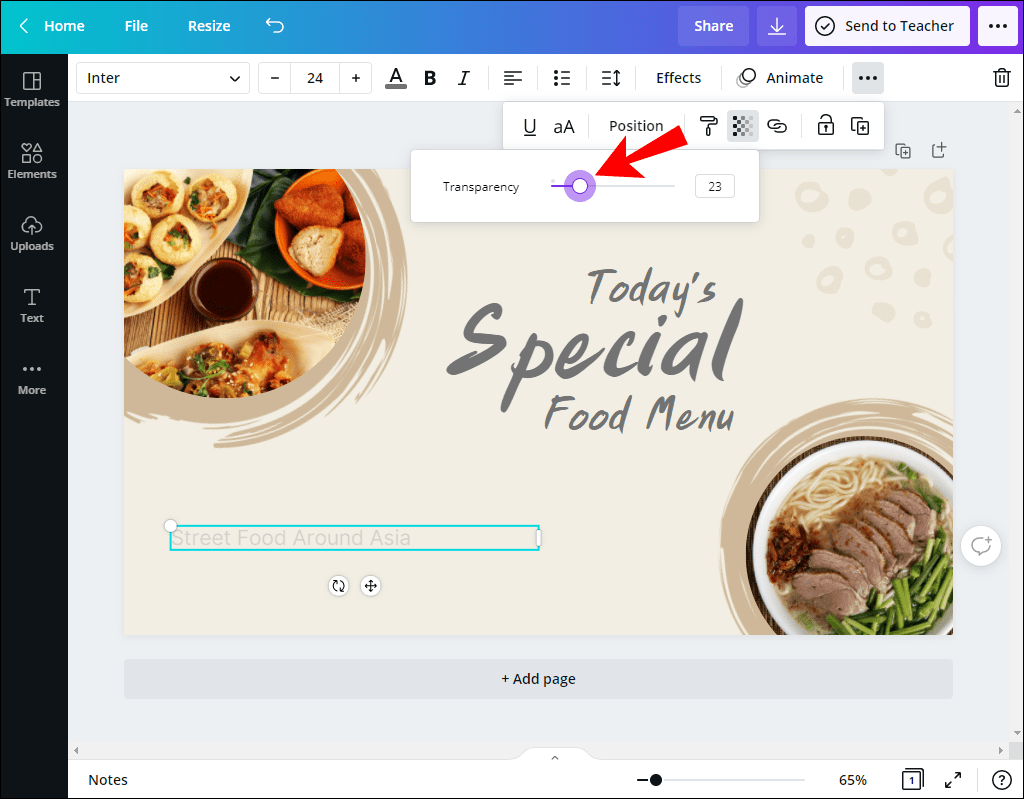Open the Uploads panel

(x=31, y=232)
